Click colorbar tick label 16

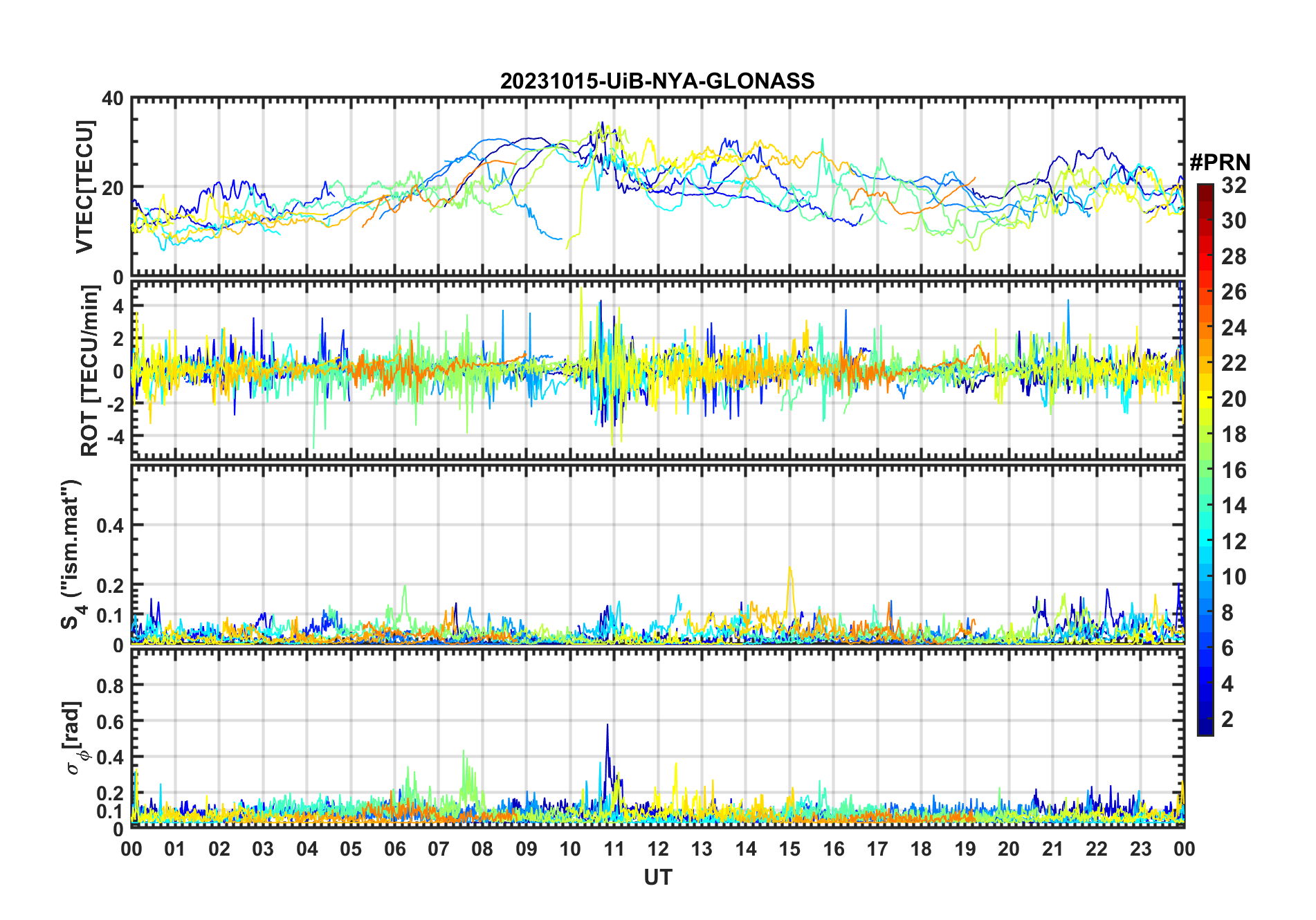point(1234,470)
